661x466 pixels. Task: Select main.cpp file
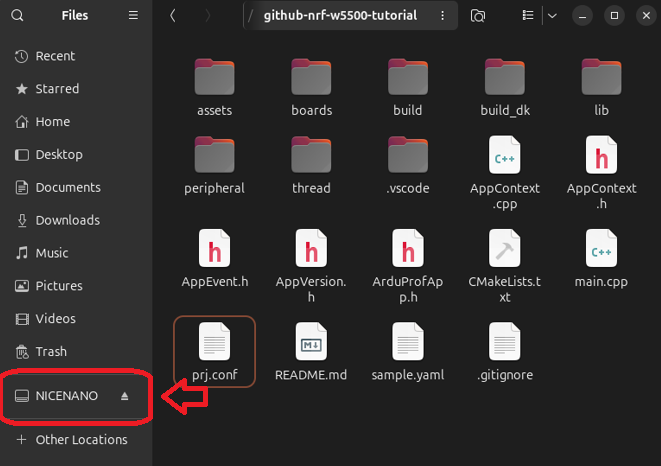click(602, 258)
